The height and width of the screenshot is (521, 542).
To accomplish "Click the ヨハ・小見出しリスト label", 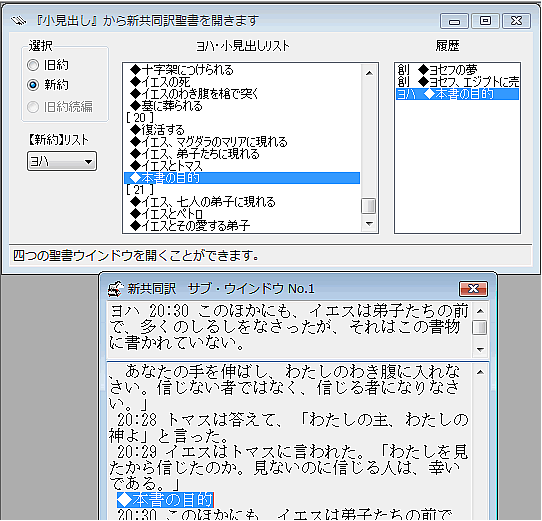I will pyautogui.click(x=243, y=46).
